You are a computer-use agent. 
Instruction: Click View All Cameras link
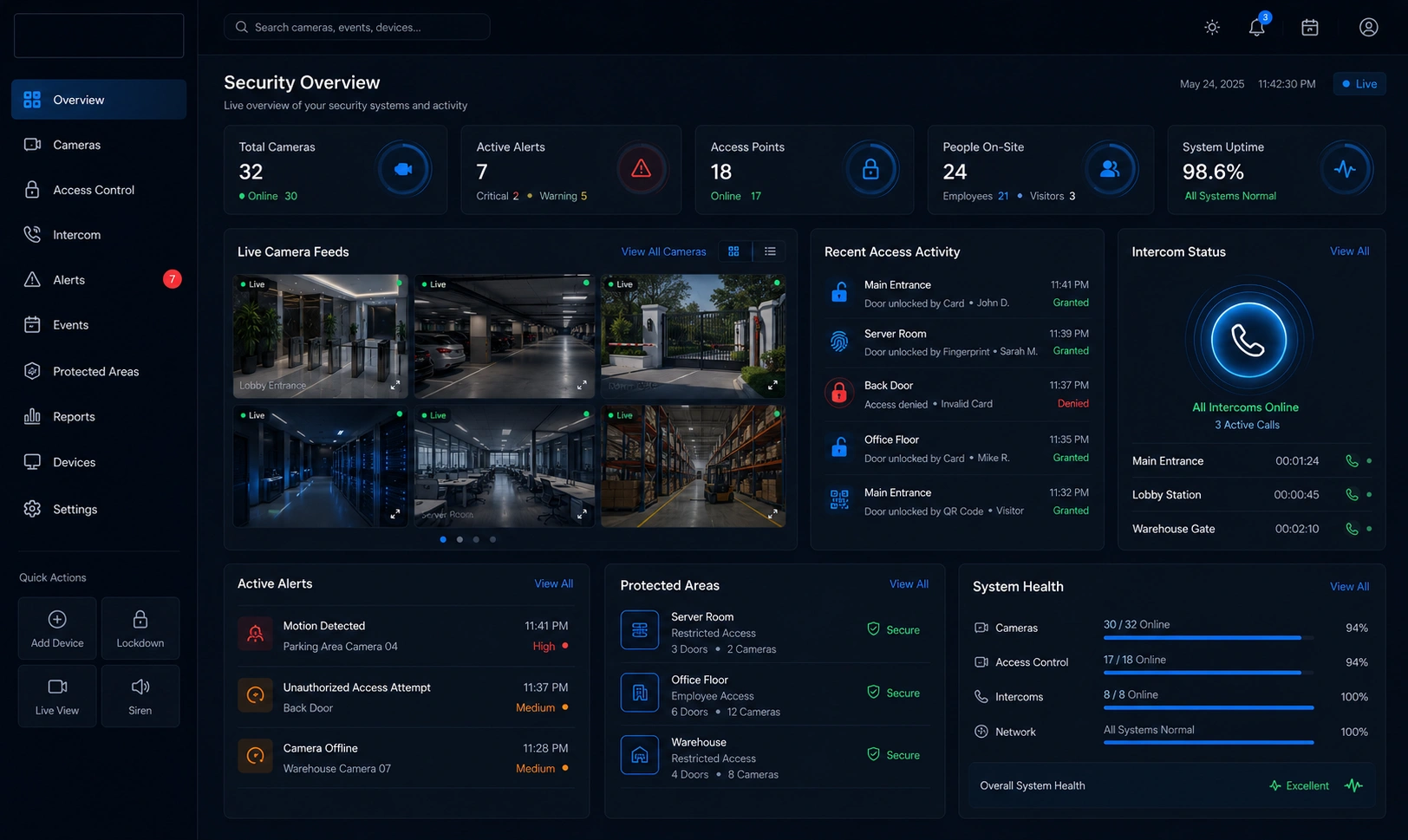coord(664,251)
